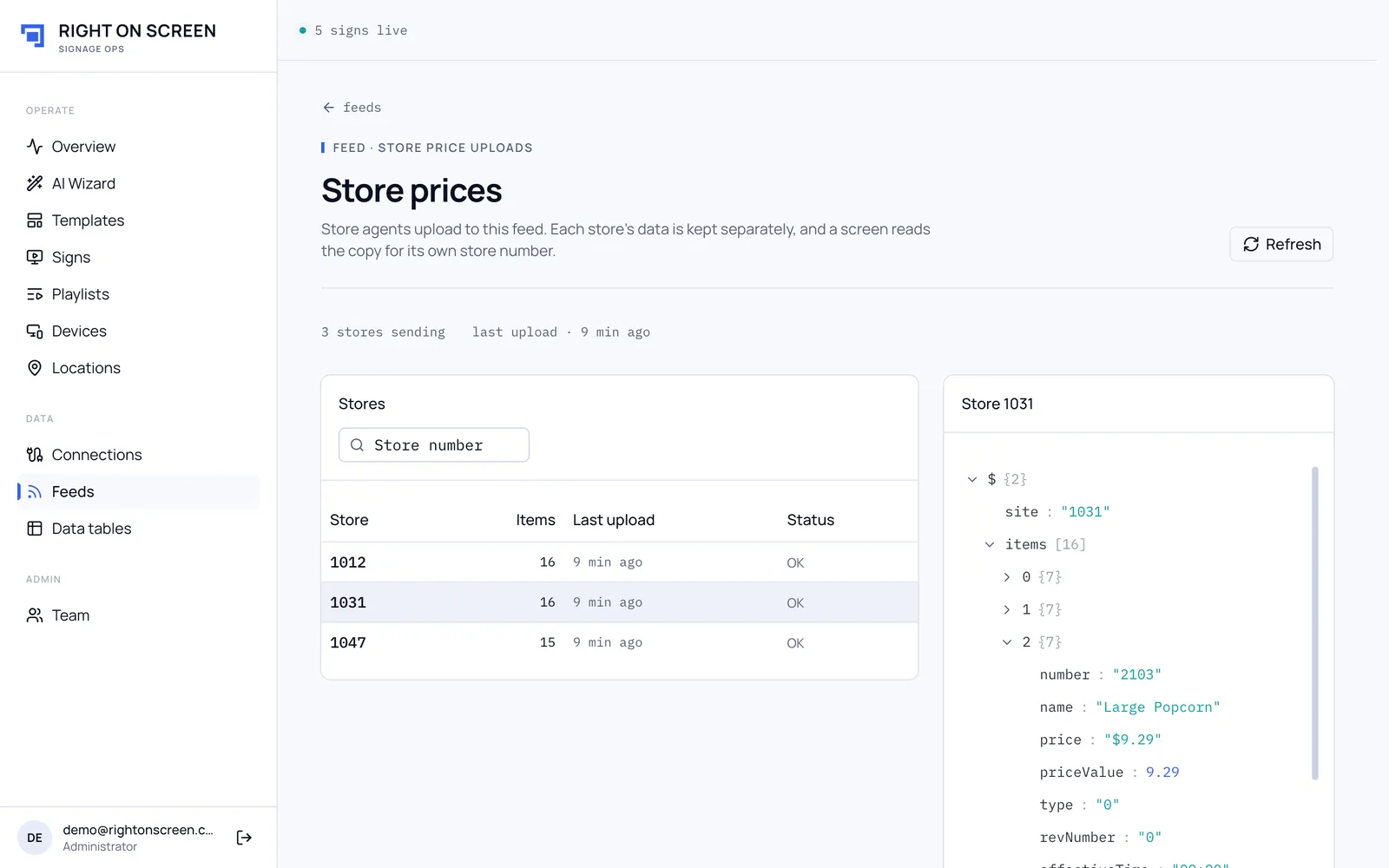Click the Templates layout icon
The image size is (1389, 868).
(35, 220)
